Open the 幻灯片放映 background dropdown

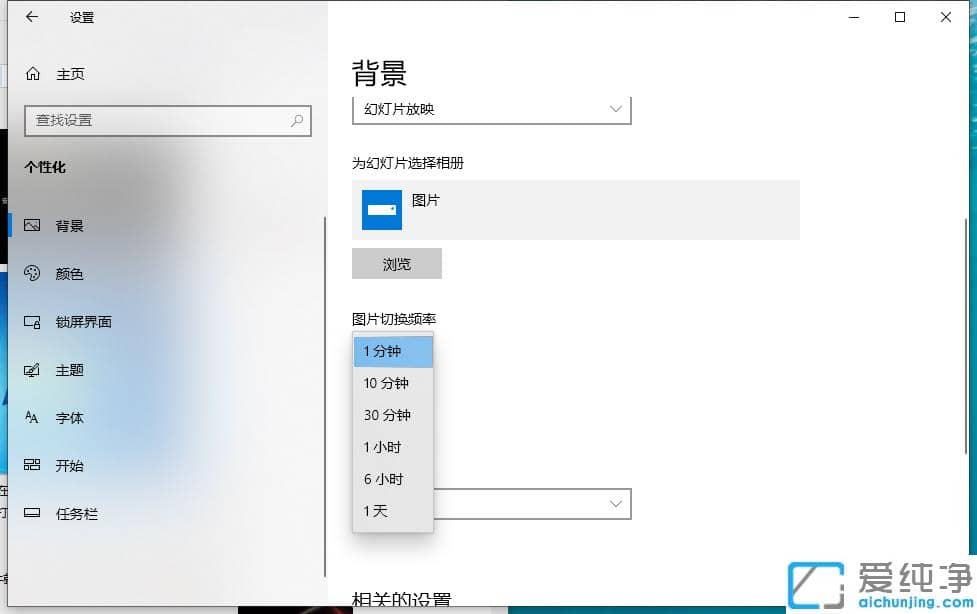tap(490, 109)
